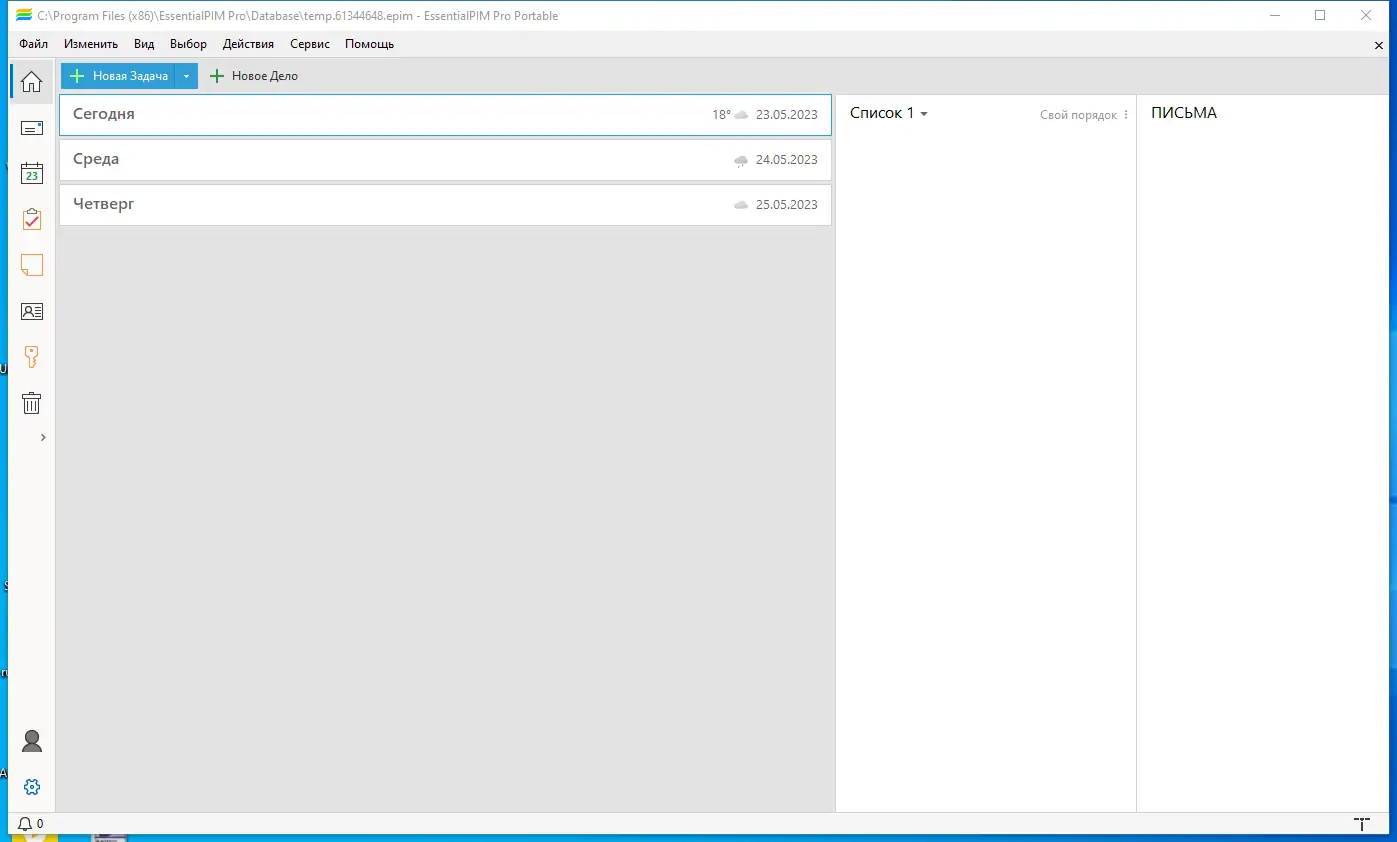Viewport: 1397px width, 842px height.
Task: Close the inner document with menu bar X
Action: coord(1379,45)
